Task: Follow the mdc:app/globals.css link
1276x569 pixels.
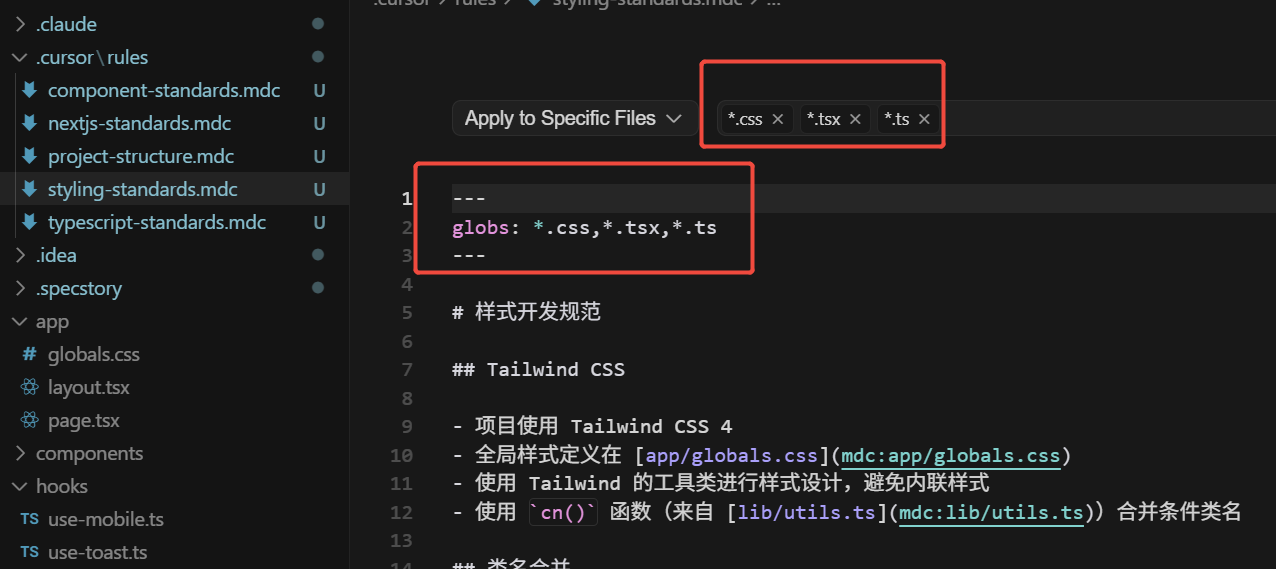Action: (951, 456)
